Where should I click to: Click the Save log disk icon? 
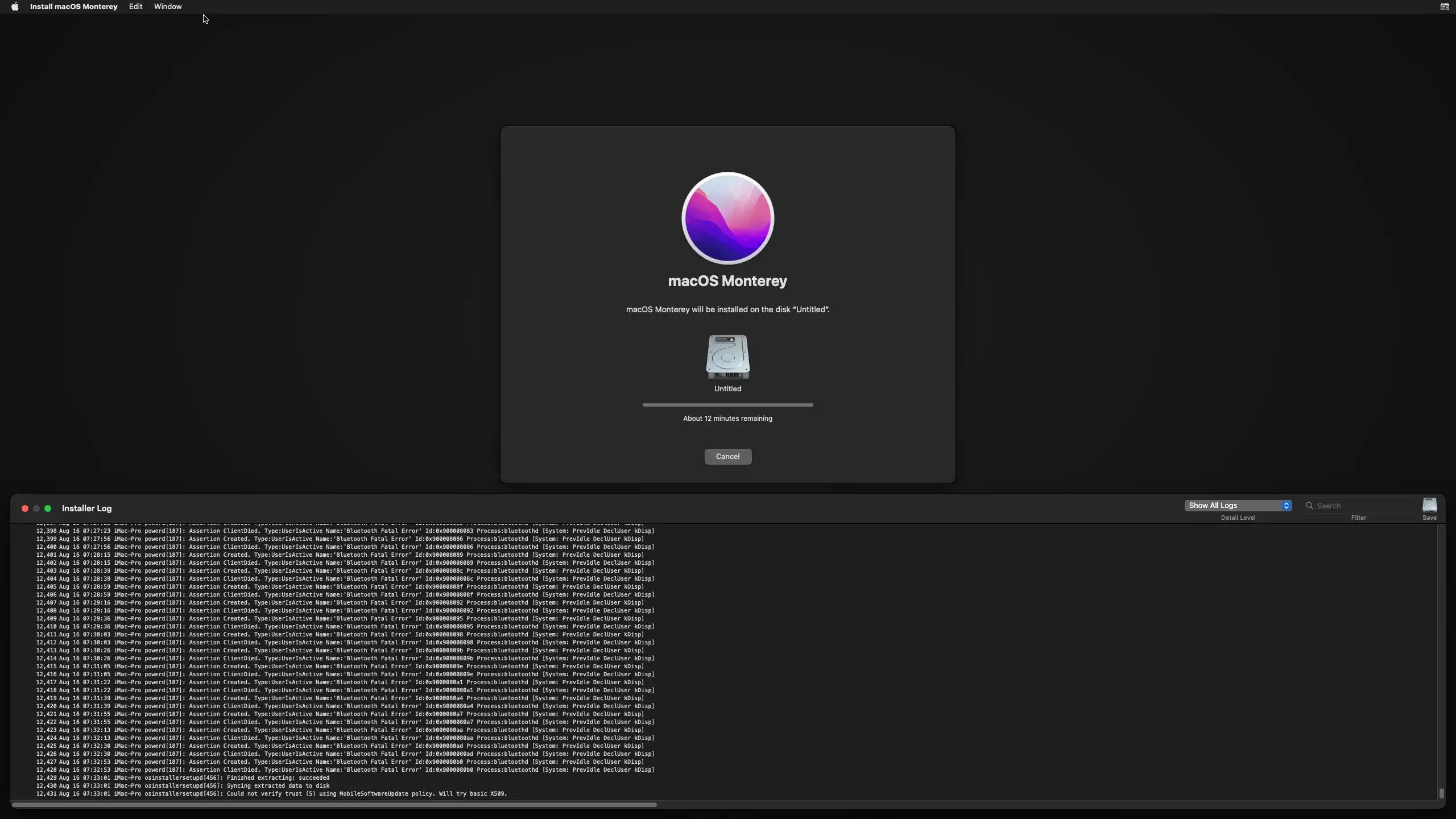point(1429,505)
